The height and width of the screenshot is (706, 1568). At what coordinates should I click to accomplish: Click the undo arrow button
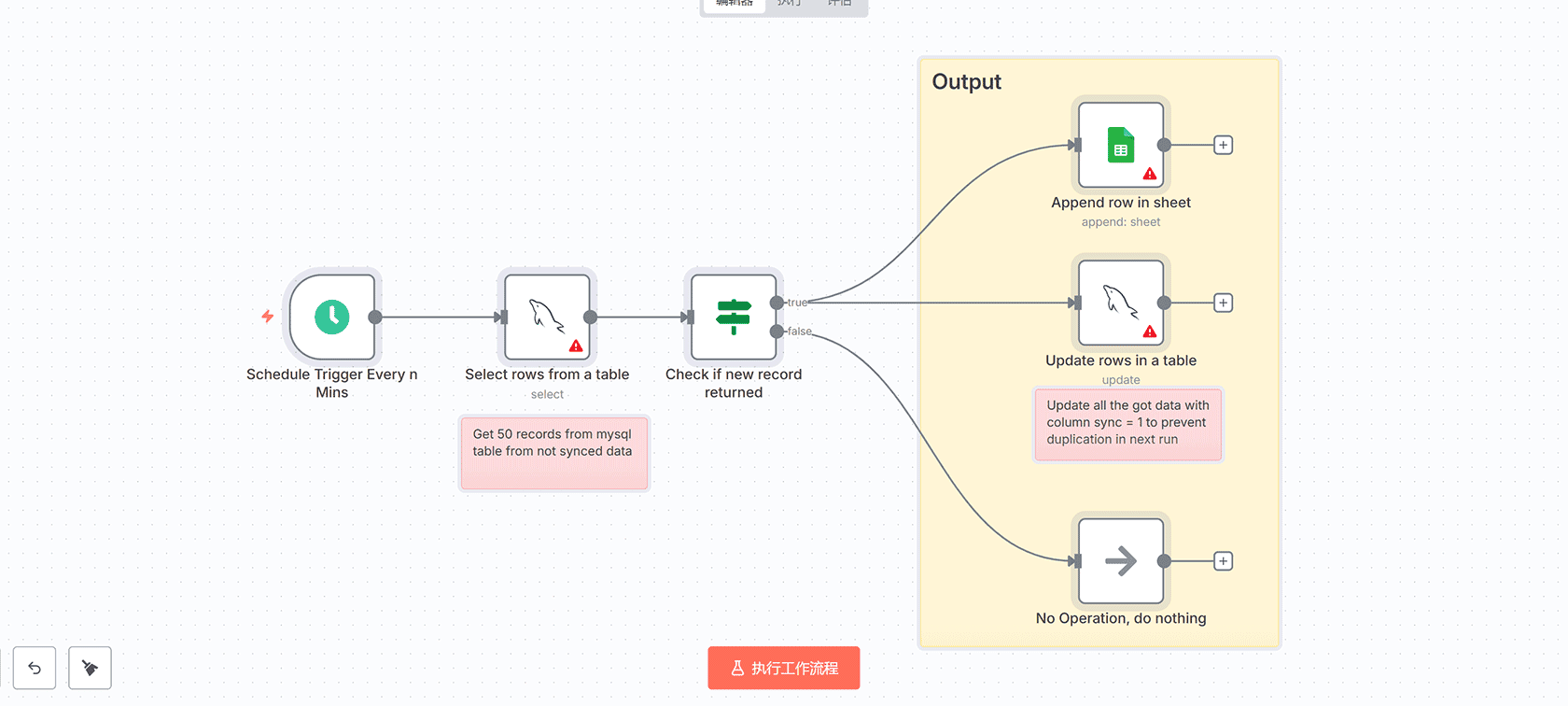[35, 668]
